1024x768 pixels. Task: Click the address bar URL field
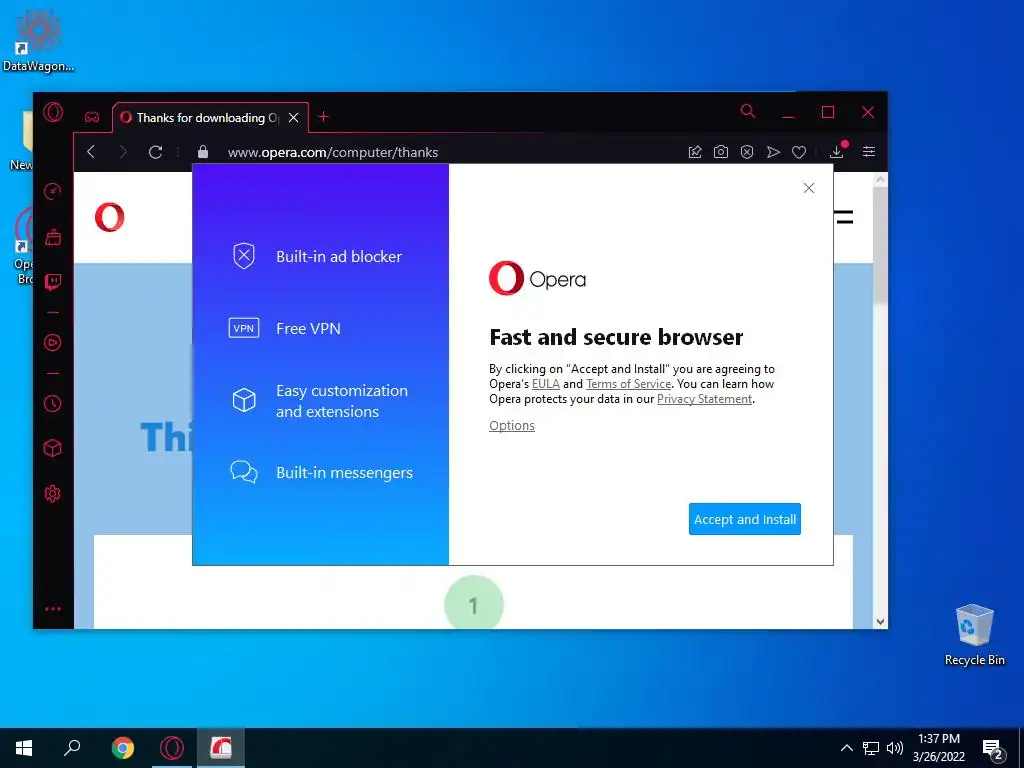pyautogui.click(x=332, y=152)
